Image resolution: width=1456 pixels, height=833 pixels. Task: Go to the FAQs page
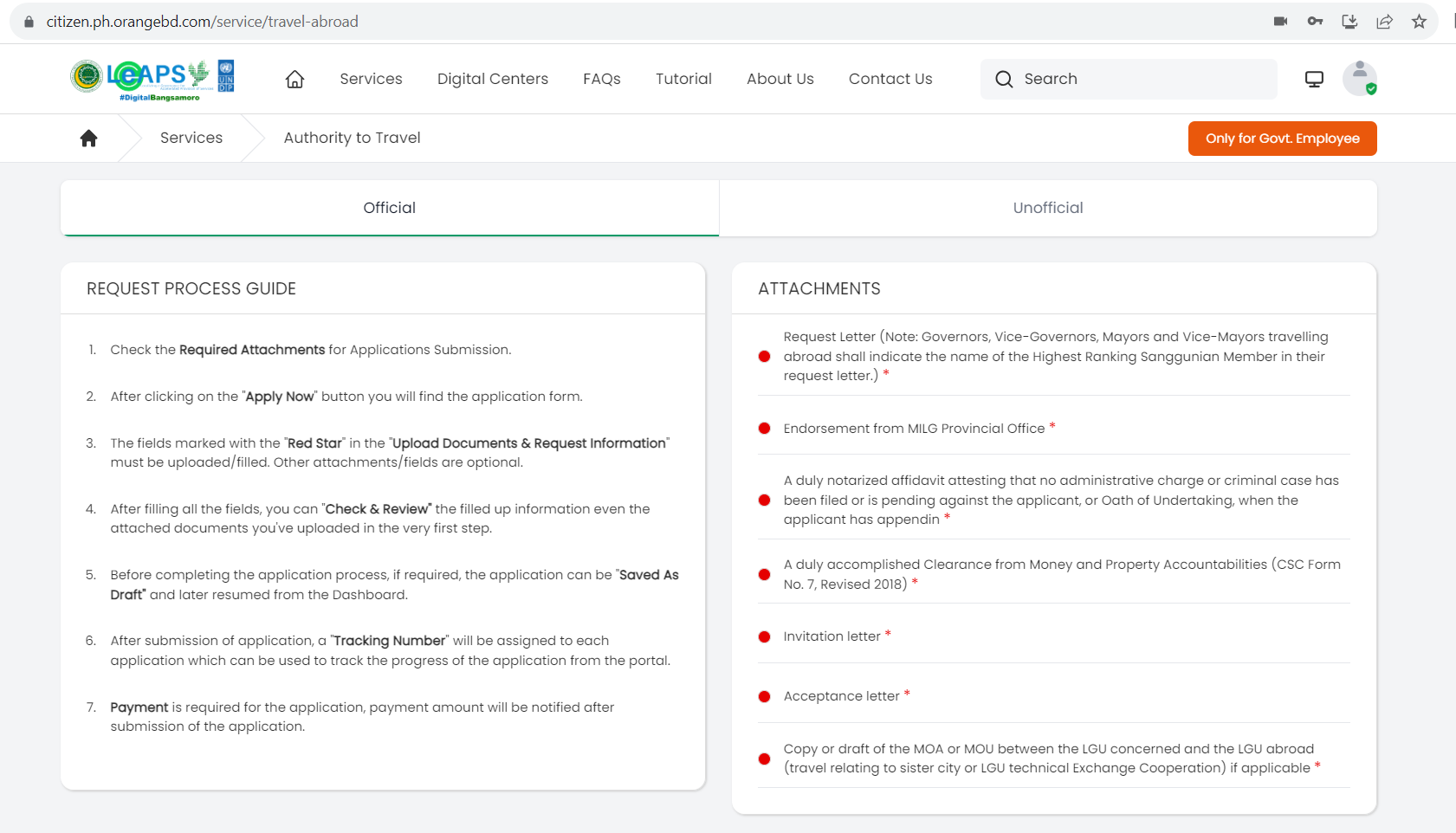[x=602, y=79]
